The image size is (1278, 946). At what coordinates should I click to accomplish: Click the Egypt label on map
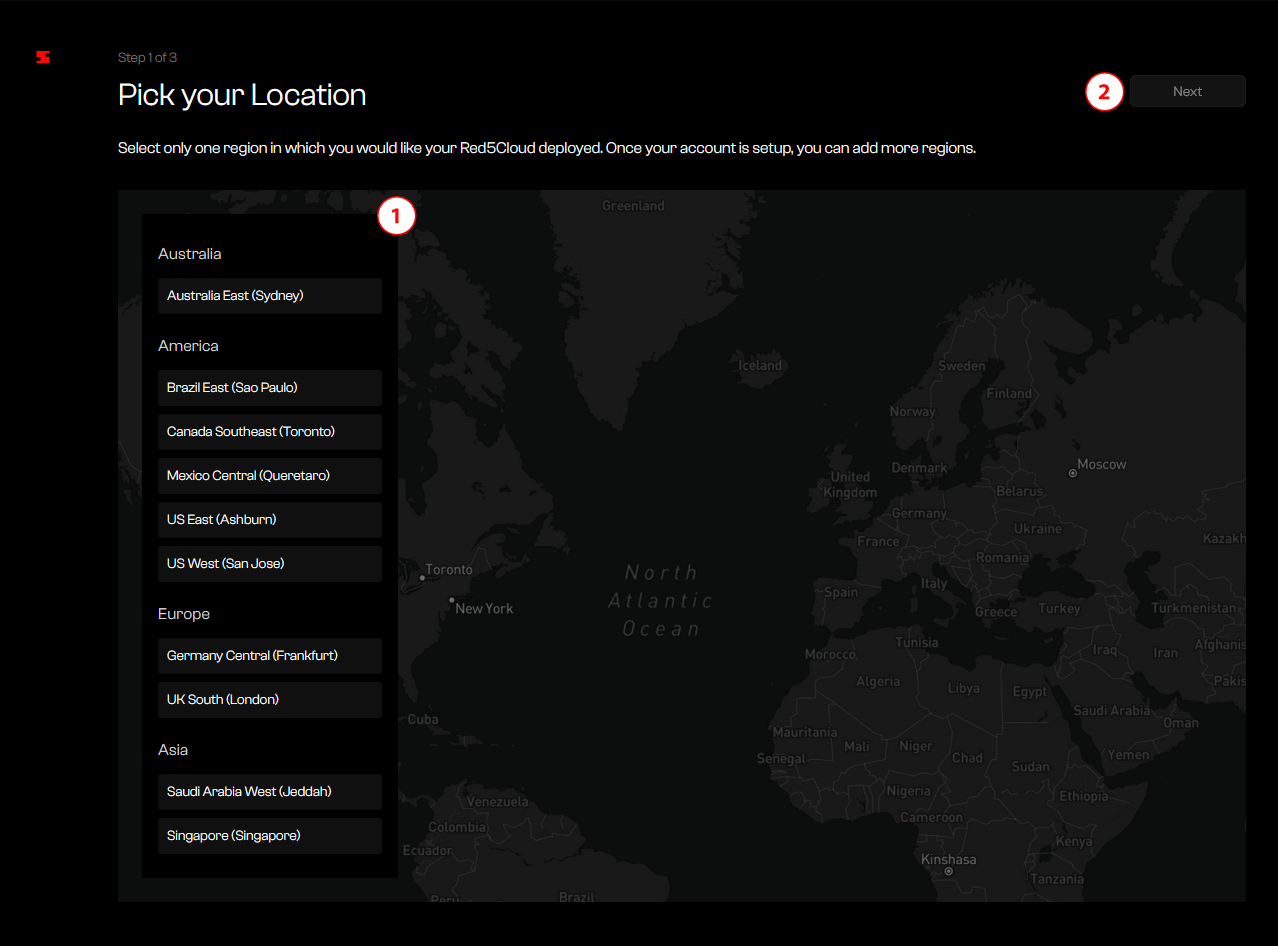tap(1030, 692)
